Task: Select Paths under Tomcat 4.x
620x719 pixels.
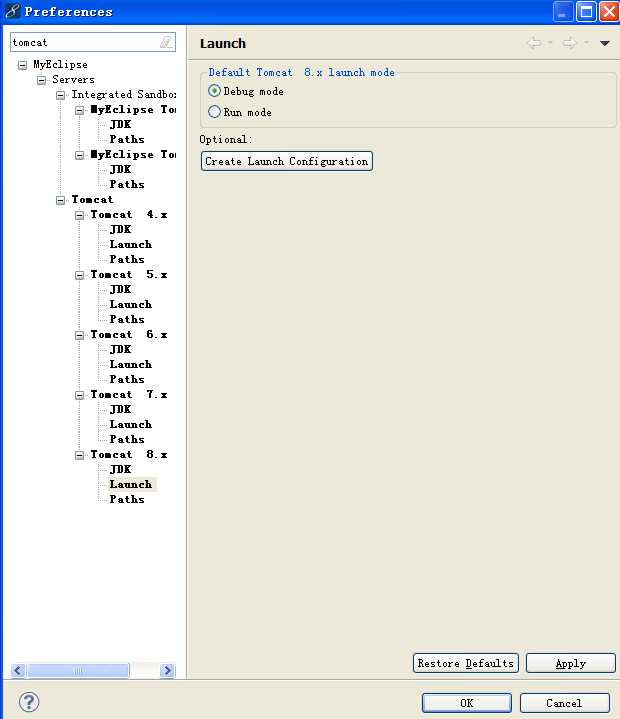Action: pyautogui.click(x=127, y=259)
